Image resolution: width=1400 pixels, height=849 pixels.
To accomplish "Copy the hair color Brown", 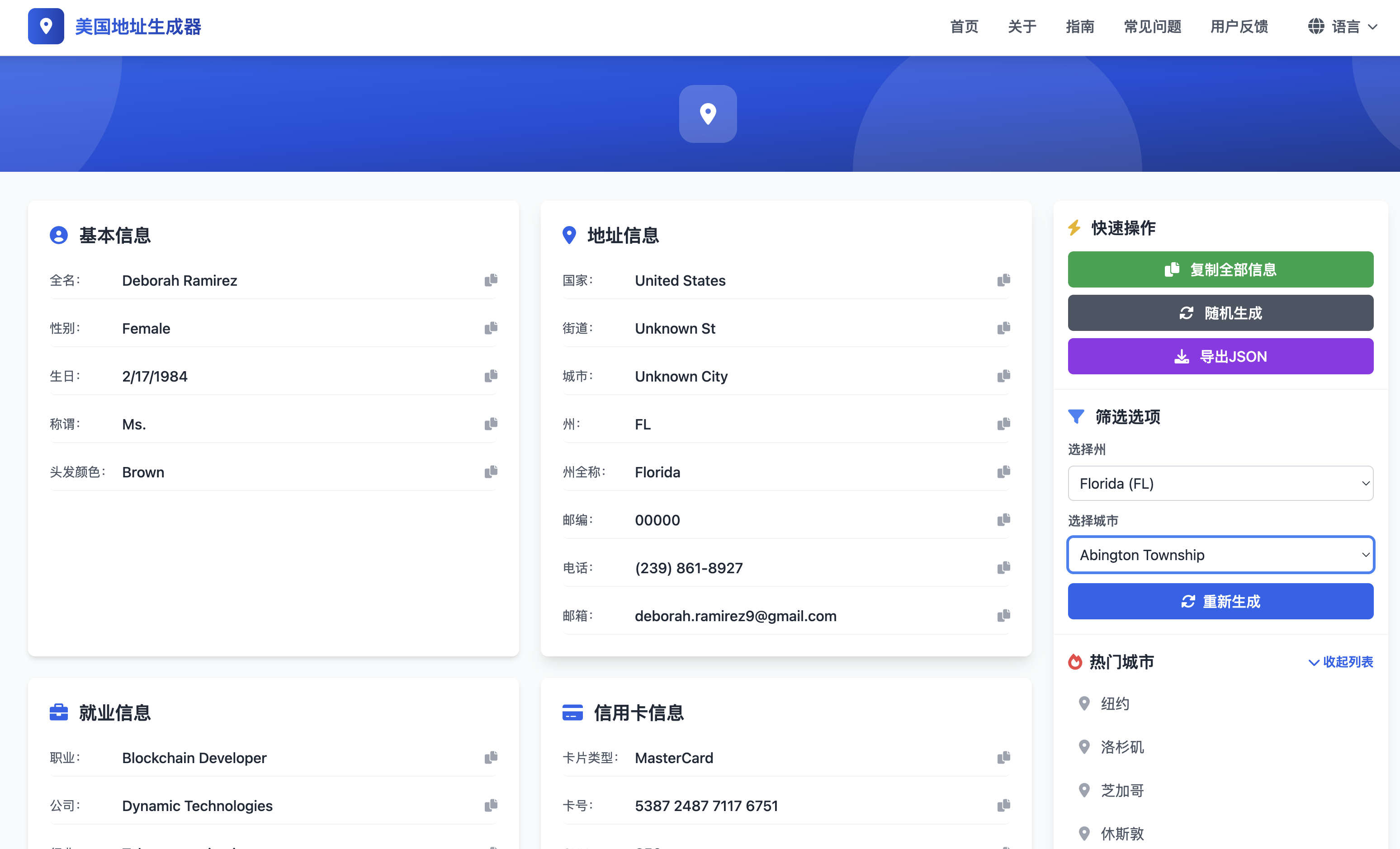I will click(x=491, y=472).
